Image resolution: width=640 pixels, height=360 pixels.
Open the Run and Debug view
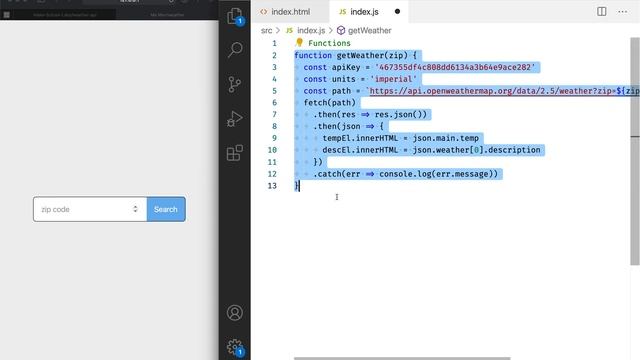(x=235, y=119)
